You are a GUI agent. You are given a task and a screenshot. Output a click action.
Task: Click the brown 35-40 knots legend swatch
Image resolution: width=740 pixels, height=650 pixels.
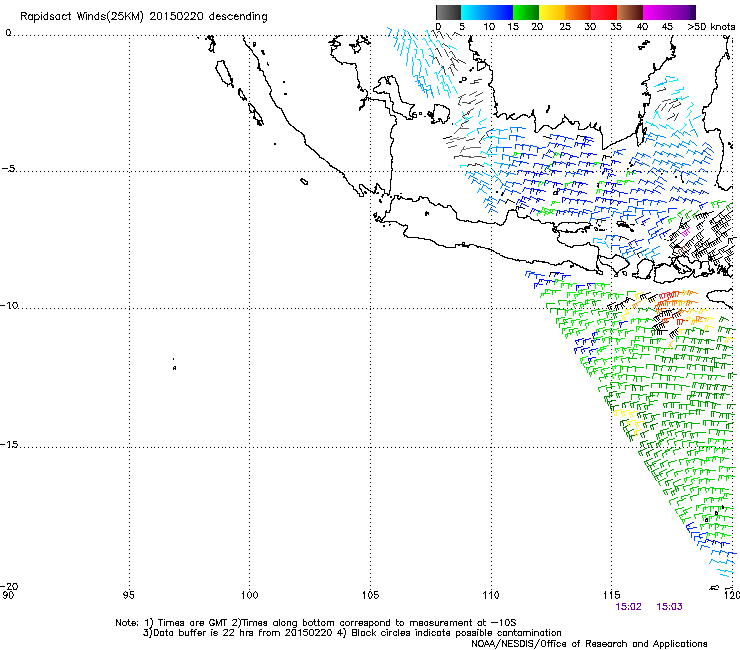pyautogui.click(x=630, y=12)
